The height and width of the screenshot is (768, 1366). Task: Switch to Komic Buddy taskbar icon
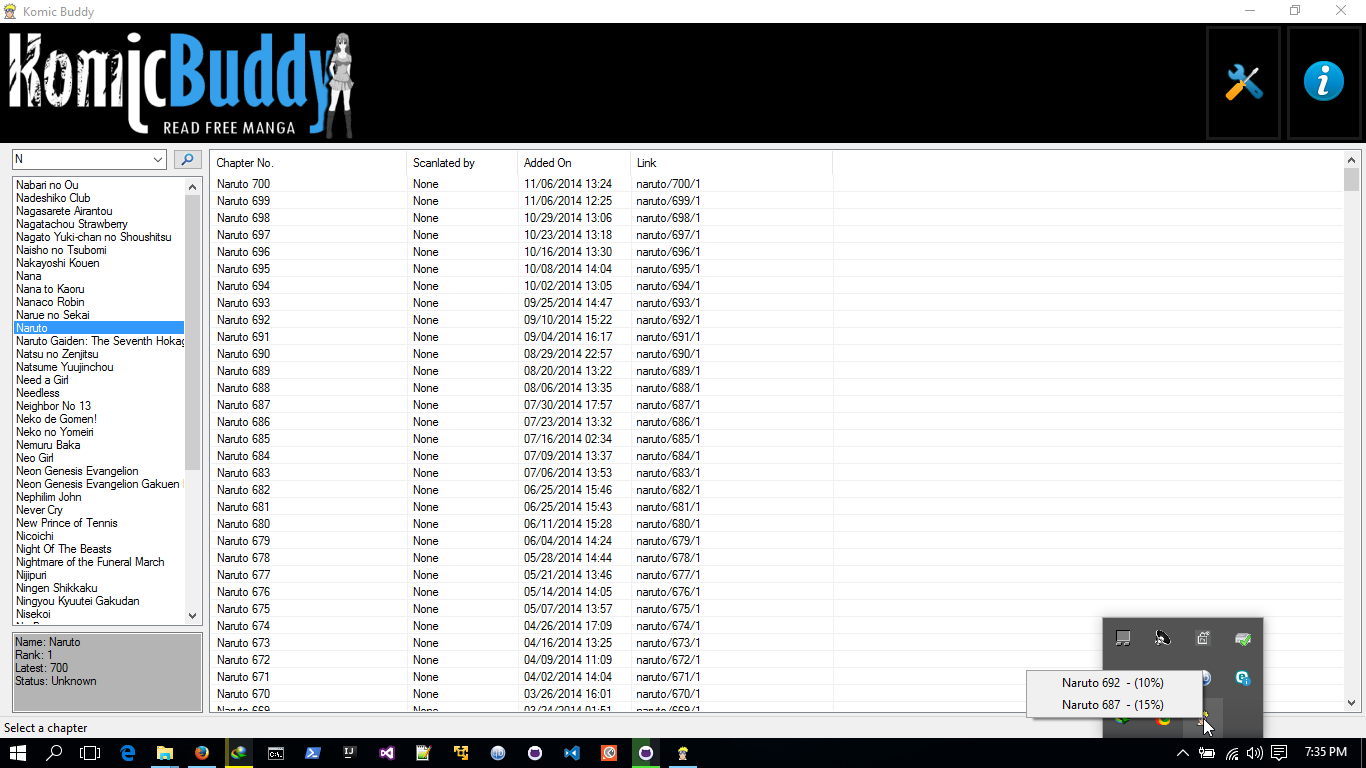[683, 753]
